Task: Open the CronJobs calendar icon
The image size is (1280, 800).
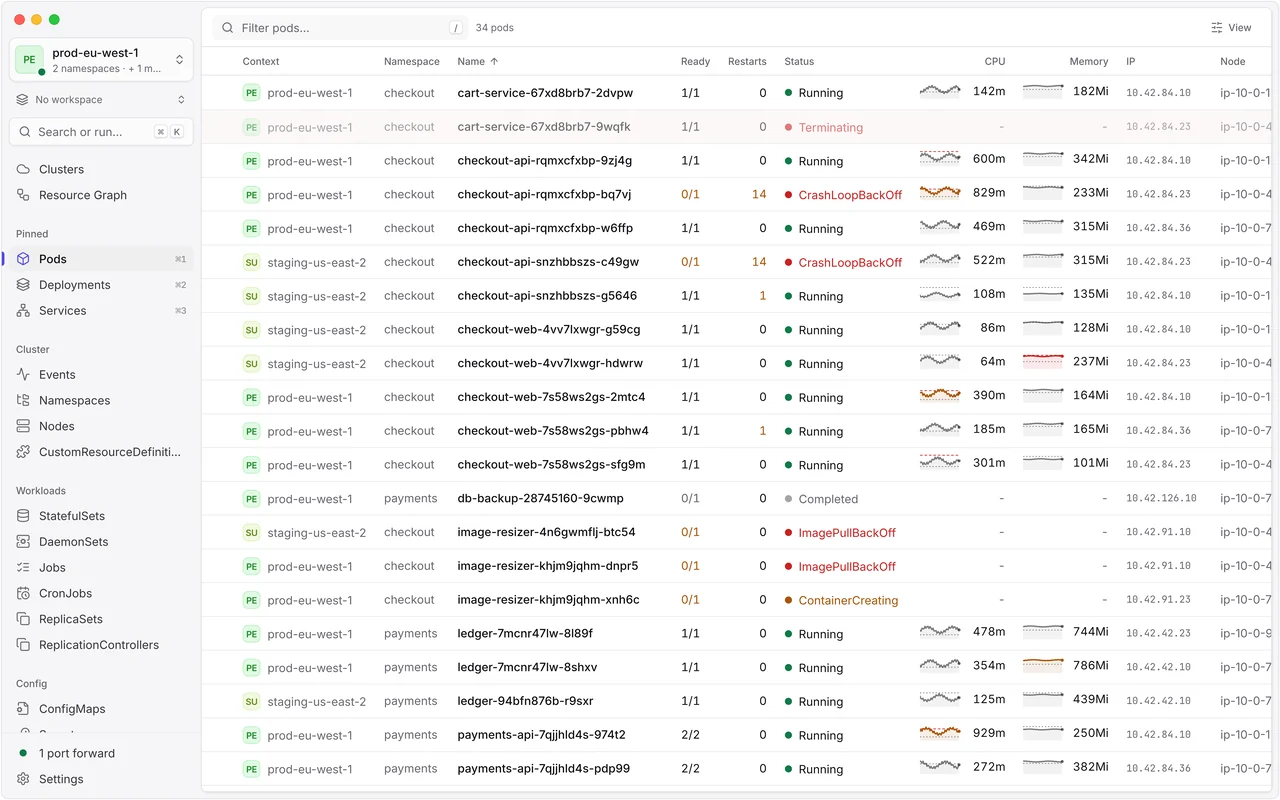Action: pos(23,593)
